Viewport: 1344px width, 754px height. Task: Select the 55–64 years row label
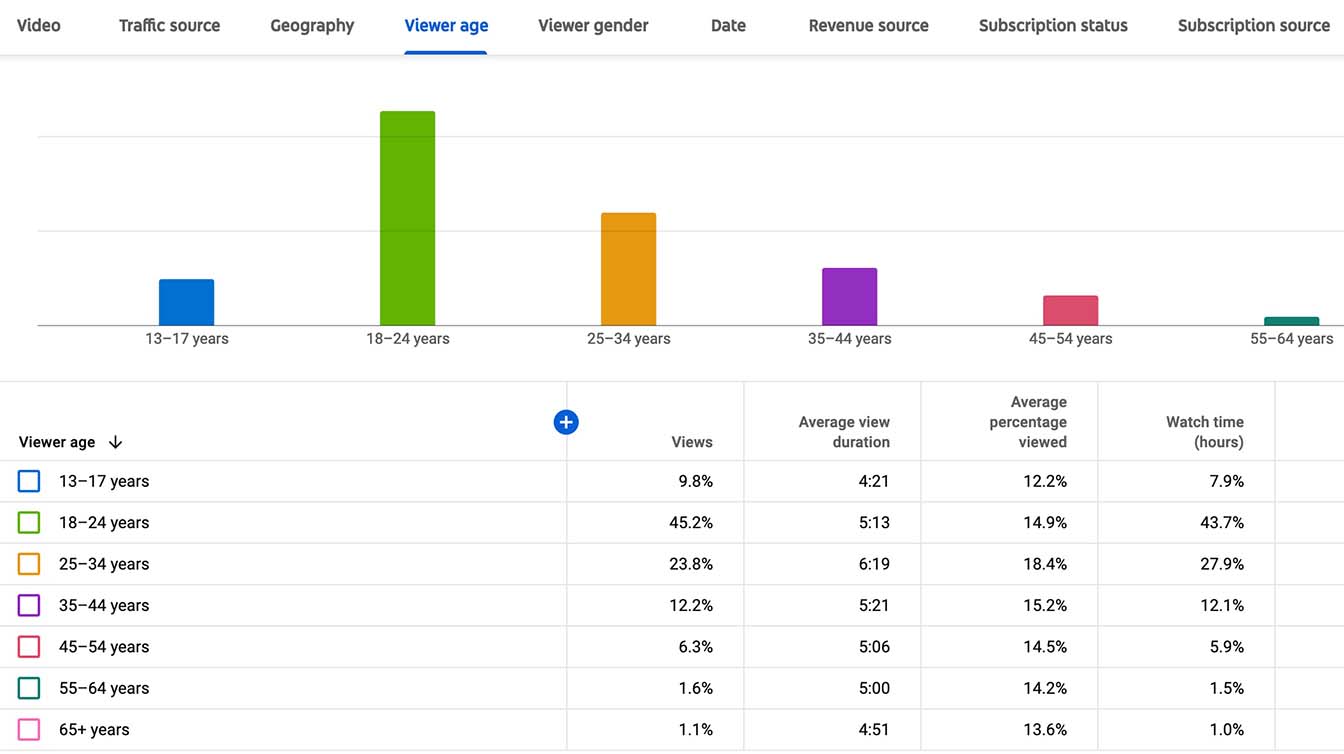(104, 688)
